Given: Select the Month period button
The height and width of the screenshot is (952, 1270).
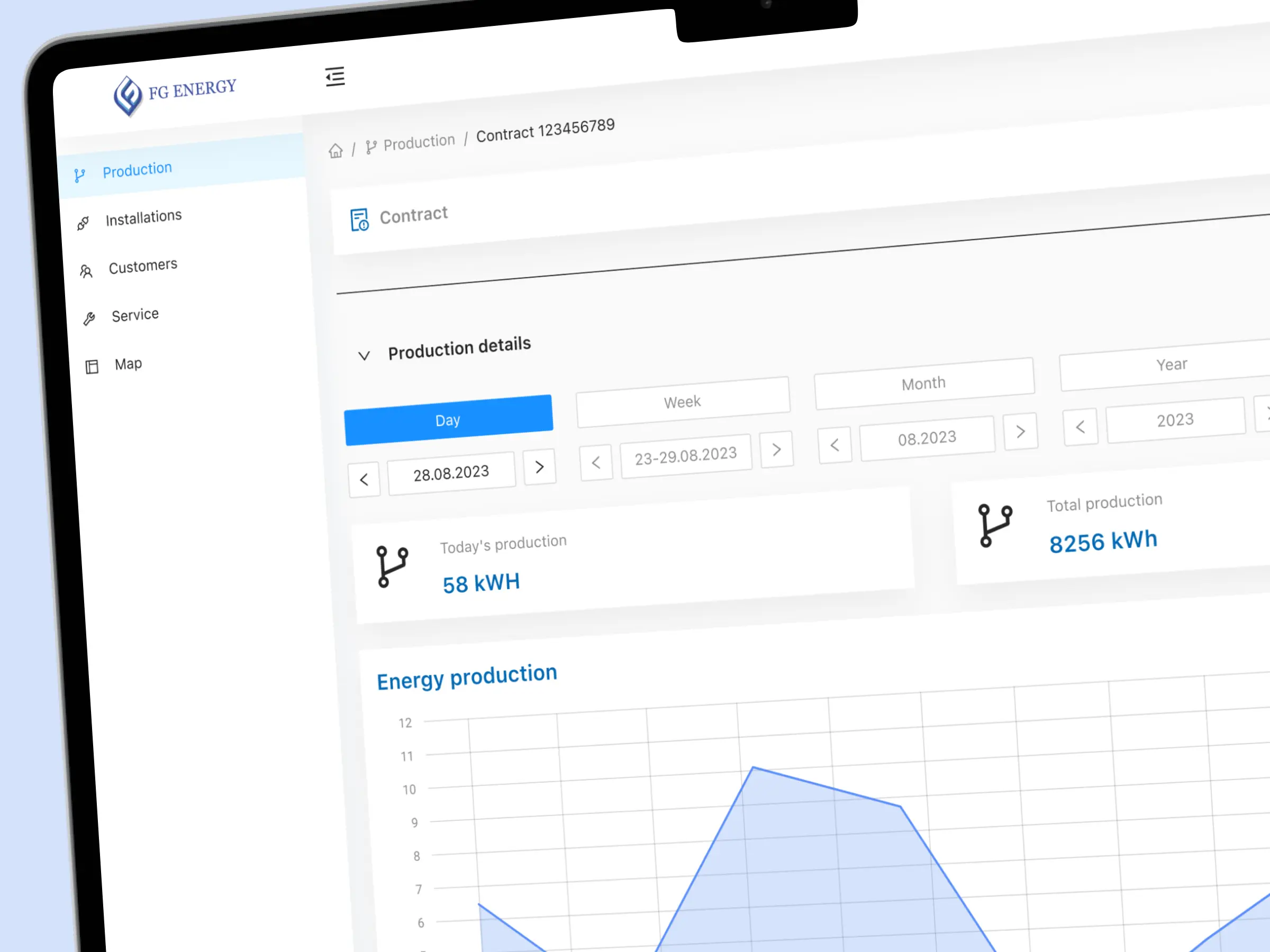Looking at the screenshot, I should pos(924,383).
